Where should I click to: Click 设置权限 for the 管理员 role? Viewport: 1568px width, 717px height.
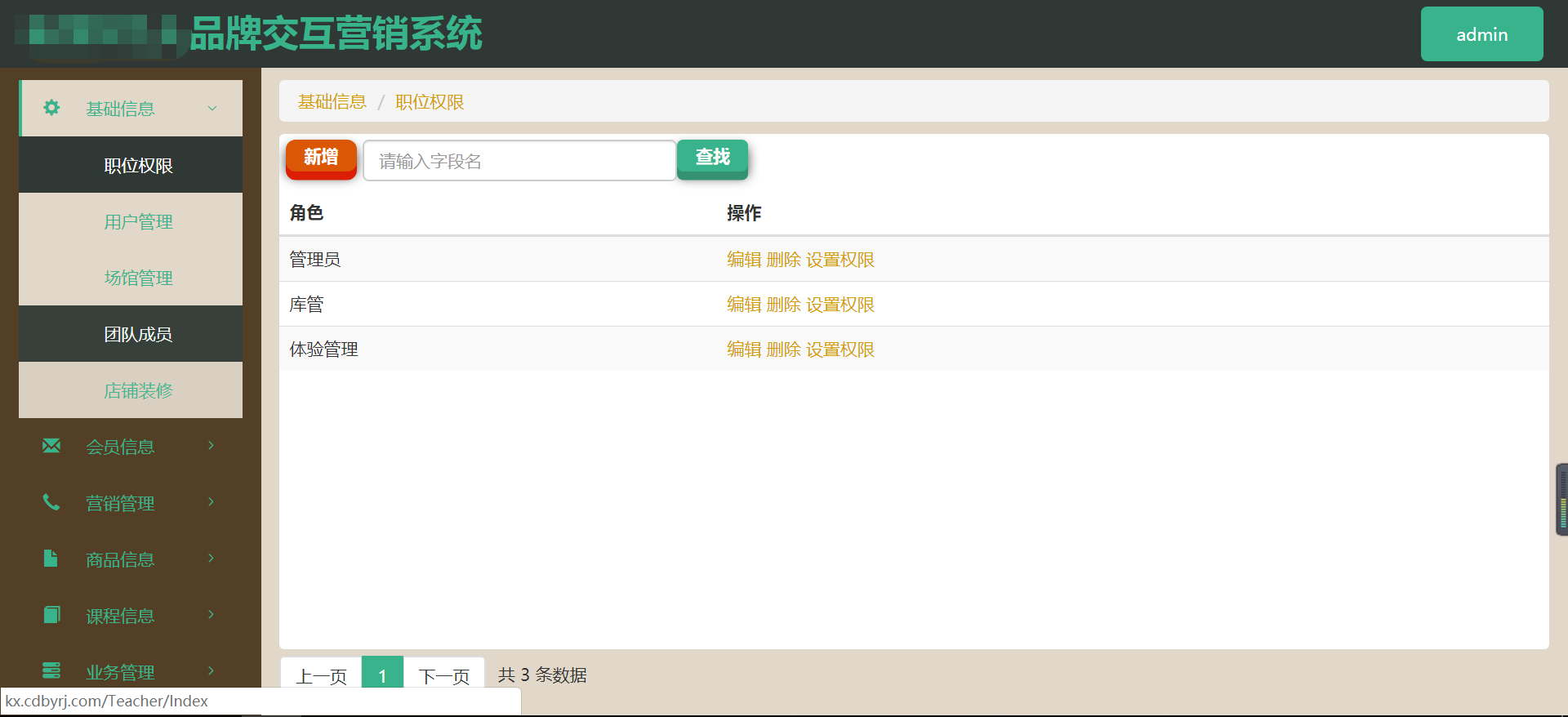[840, 260]
